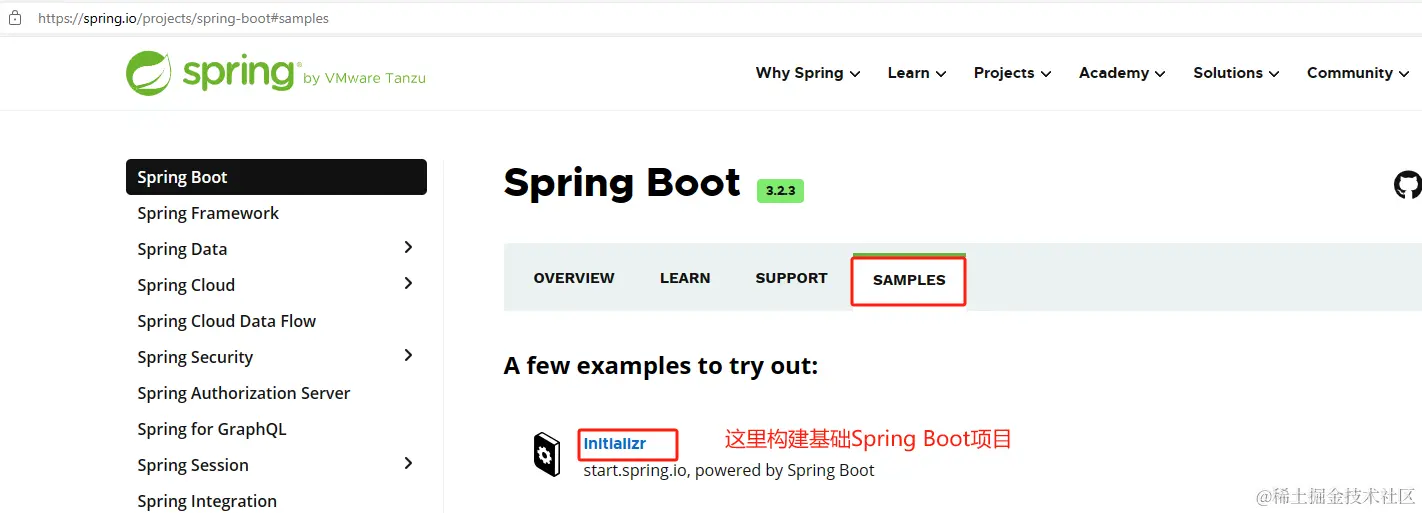Image resolution: width=1422 pixels, height=513 pixels.
Task: Open Spring Security project link
Action: (x=195, y=357)
